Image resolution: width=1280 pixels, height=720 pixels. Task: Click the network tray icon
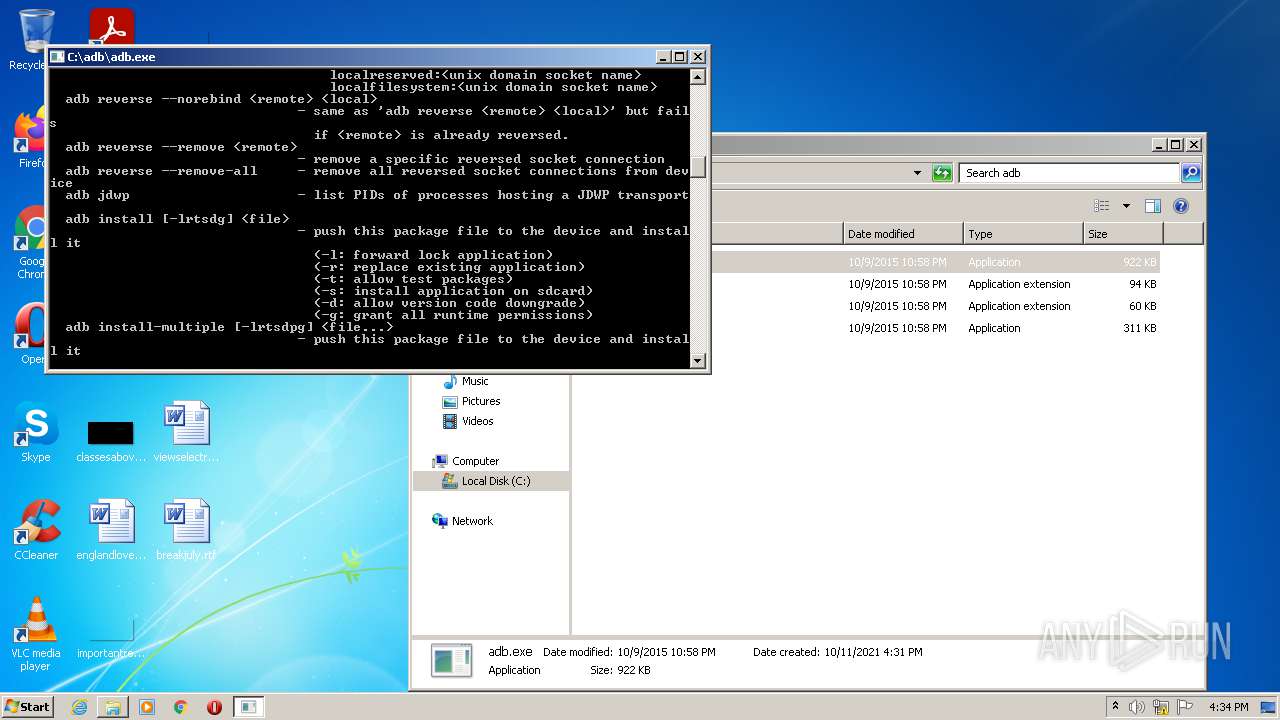tap(1161, 707)
